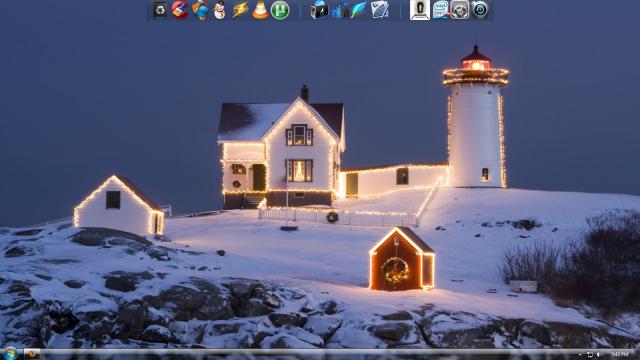Screen dimensions: 640x360
Task: Click the taskbar clock
Action: [620, 354]
